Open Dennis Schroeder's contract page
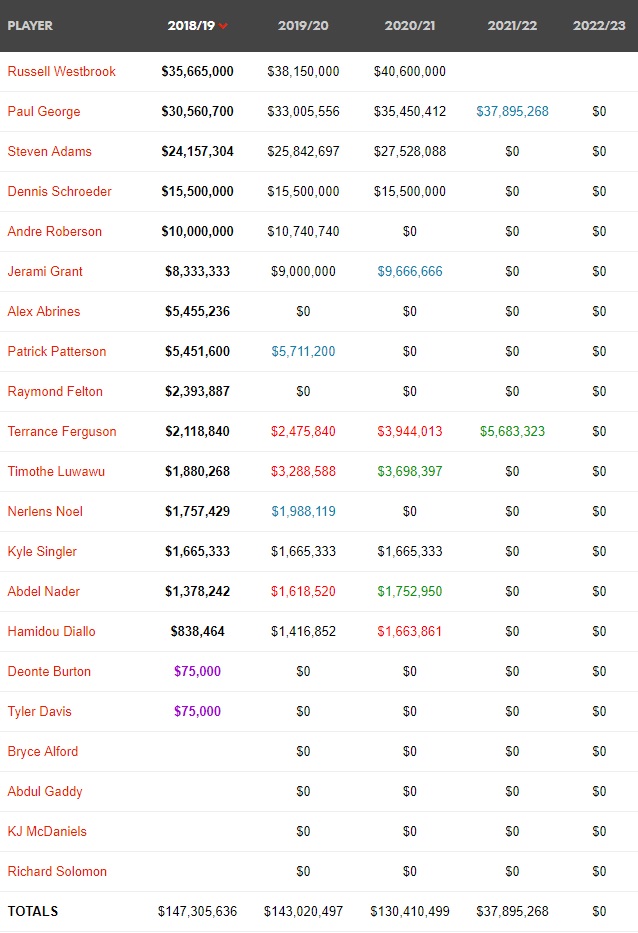 pos(59,192)
